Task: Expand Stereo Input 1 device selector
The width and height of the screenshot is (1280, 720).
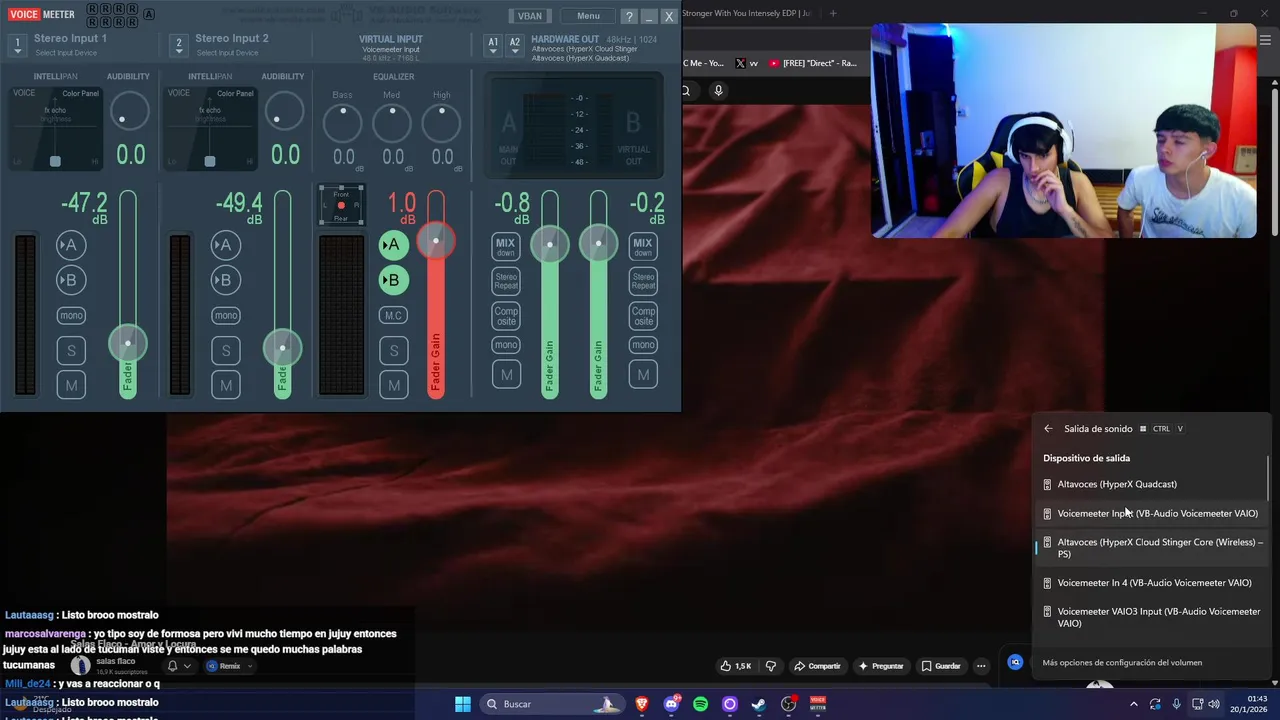Action: coord(17,45)
